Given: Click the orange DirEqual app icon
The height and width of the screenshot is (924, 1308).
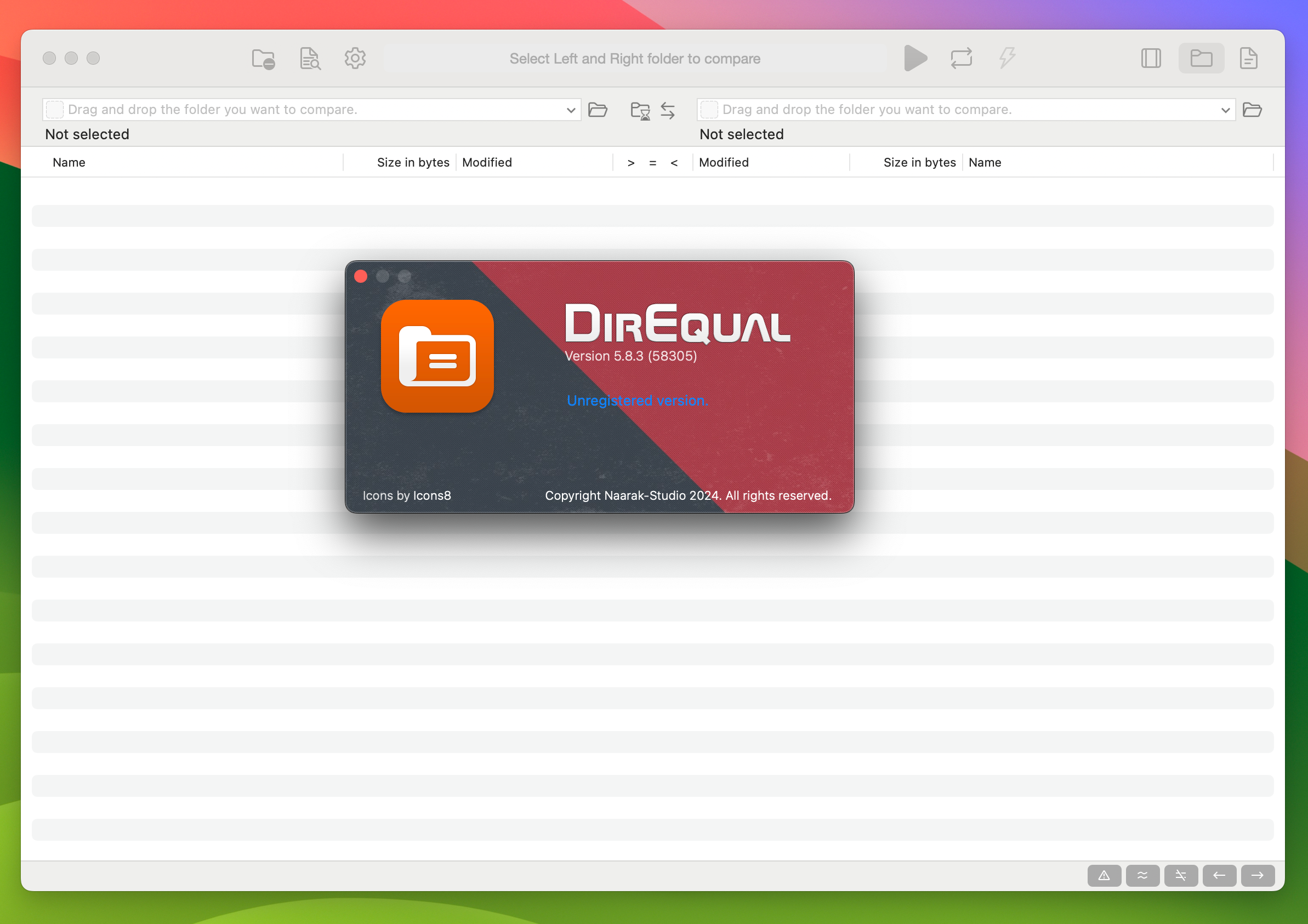Looking at the screenshot, I should tap(437, 357).
